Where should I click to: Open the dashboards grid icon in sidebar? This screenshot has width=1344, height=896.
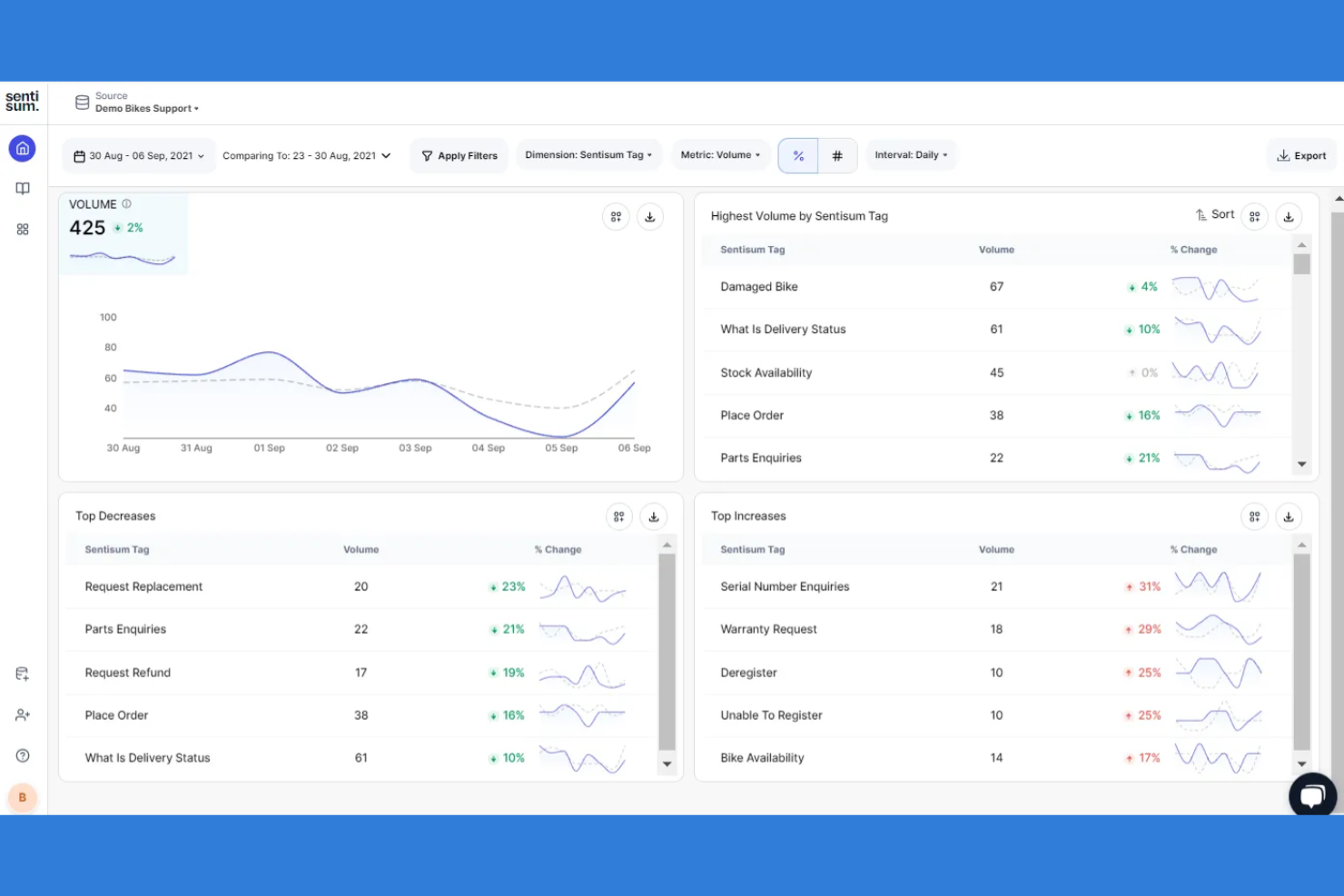[x=22, y=229]
